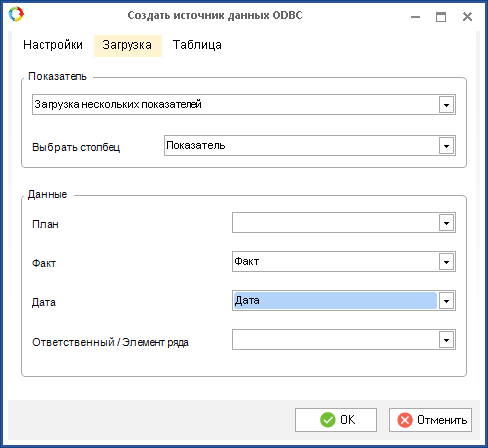Maximize the ODBC data source dialog
This screenshot has width=488, height=448.
click(x=441, y=17)
